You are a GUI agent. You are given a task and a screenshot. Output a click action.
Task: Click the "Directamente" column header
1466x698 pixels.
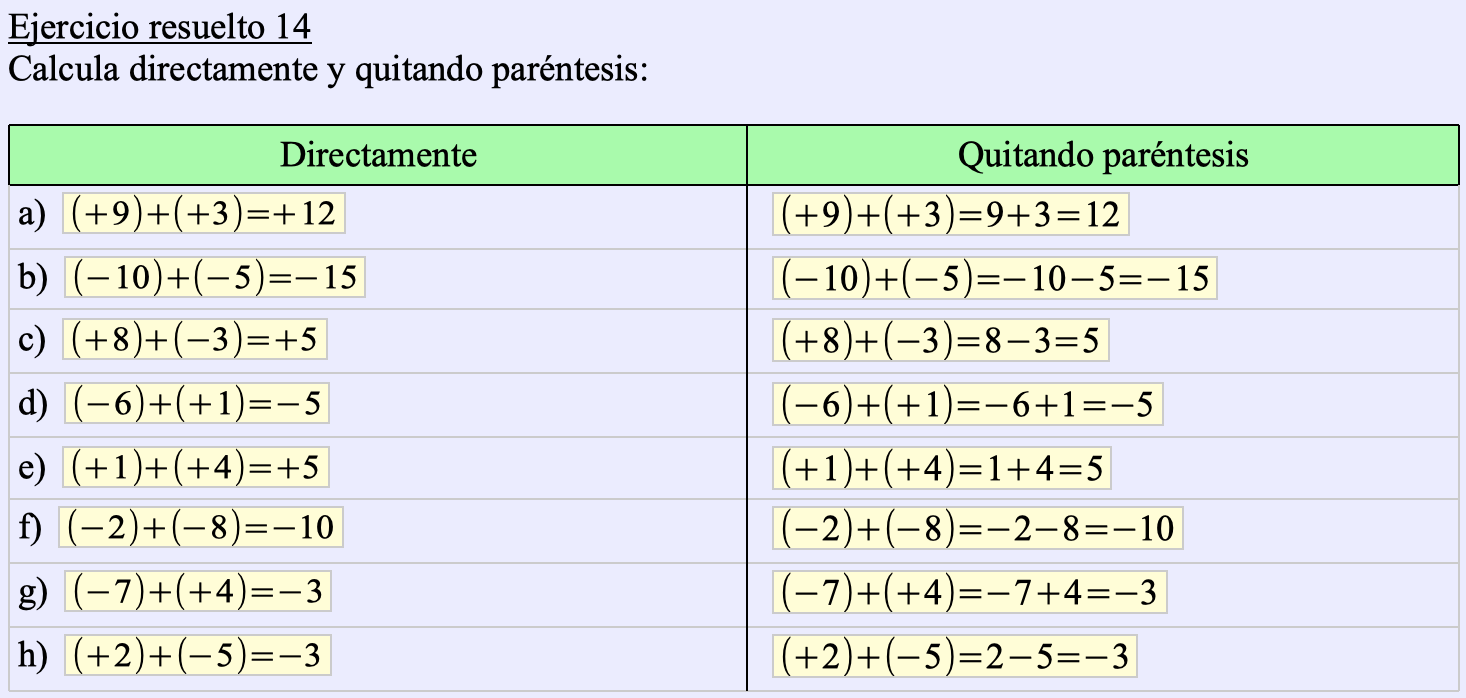(x=378, y=155)
